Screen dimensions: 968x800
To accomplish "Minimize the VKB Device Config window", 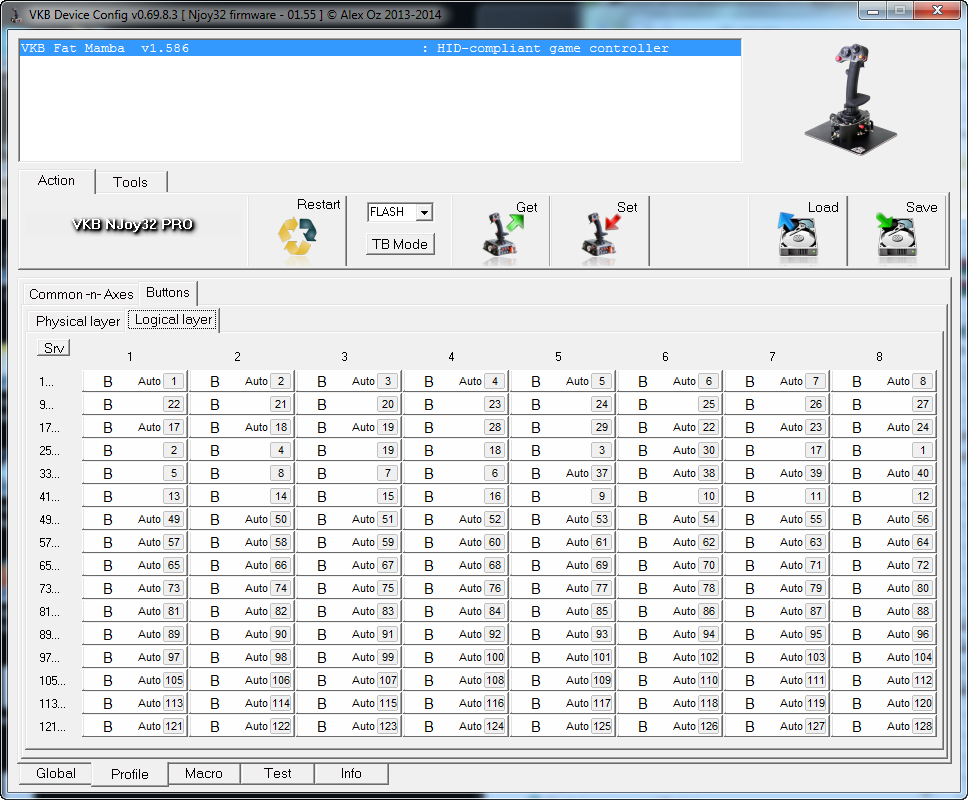I will [873, 10].
